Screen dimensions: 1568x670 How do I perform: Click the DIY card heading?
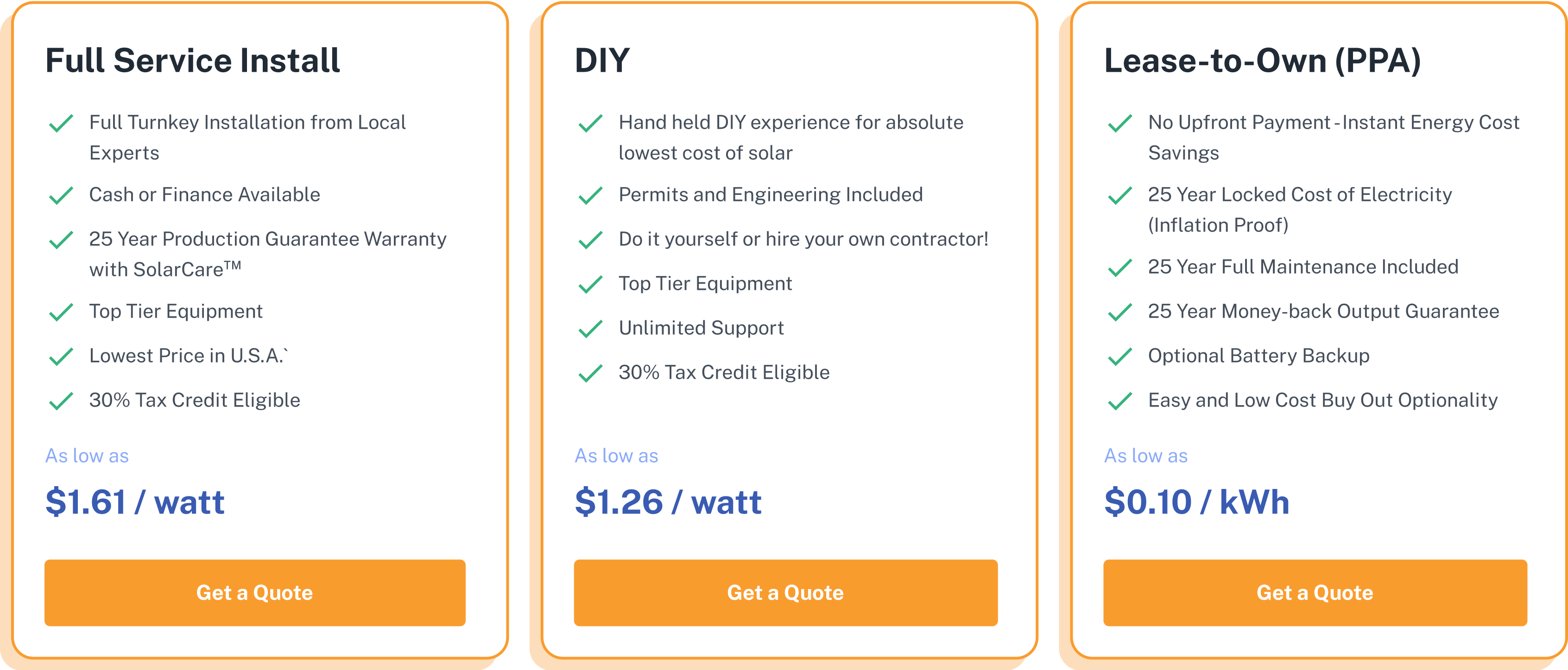pos(602,61)
